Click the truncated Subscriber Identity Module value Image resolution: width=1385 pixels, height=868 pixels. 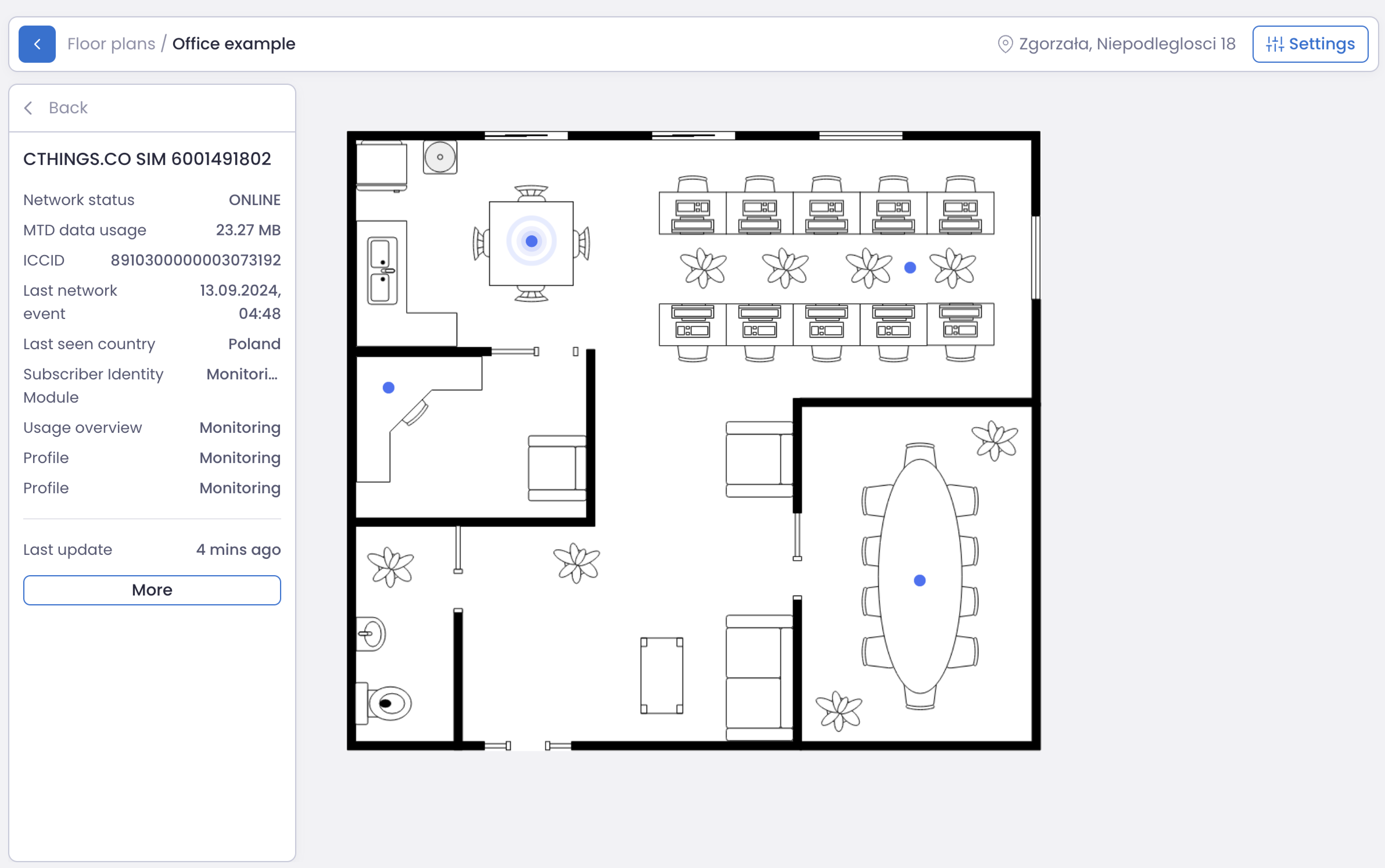[242, 374]
